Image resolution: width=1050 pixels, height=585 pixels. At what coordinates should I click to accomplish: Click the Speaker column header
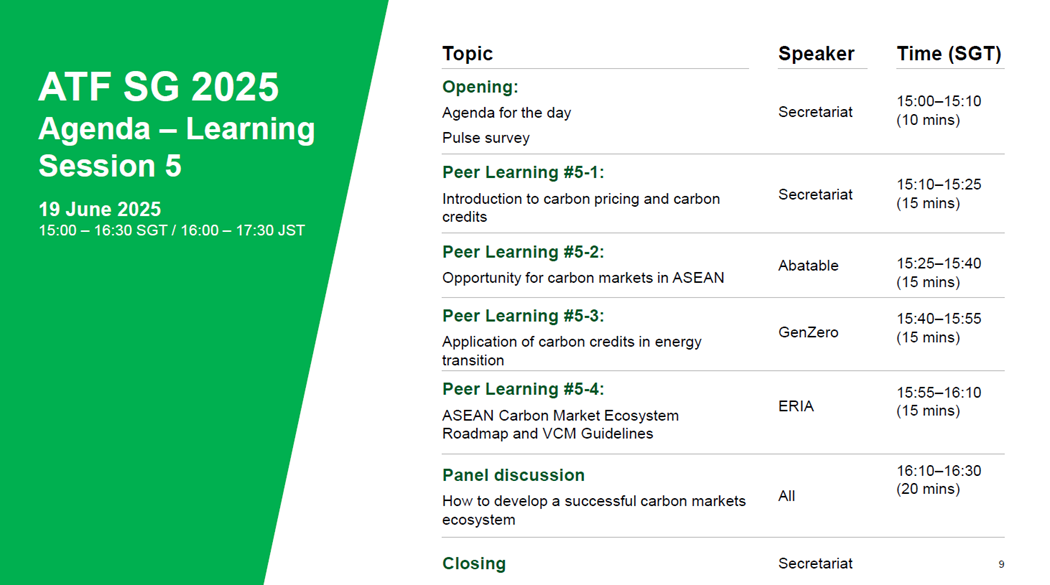click(816, 54)
